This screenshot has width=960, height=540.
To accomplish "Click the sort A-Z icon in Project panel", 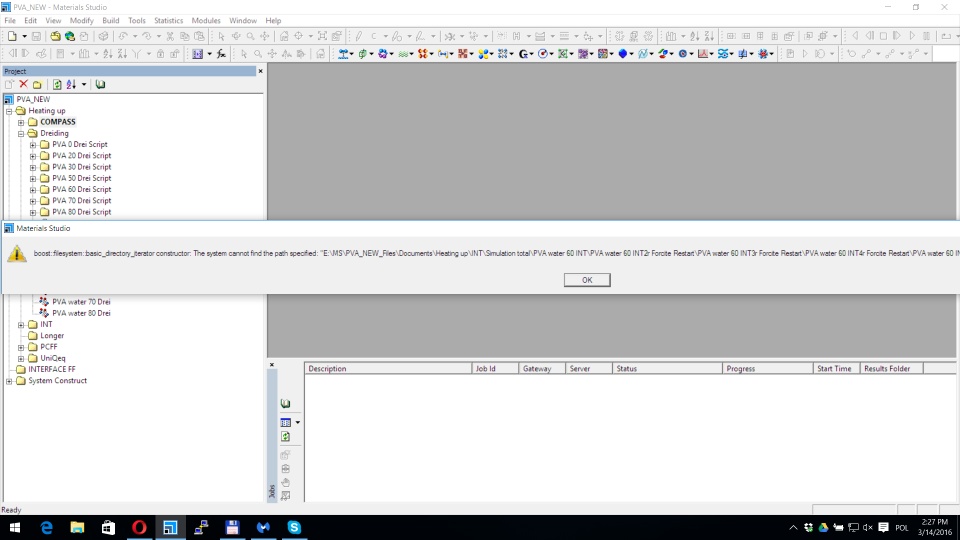I will coord(71,84).
